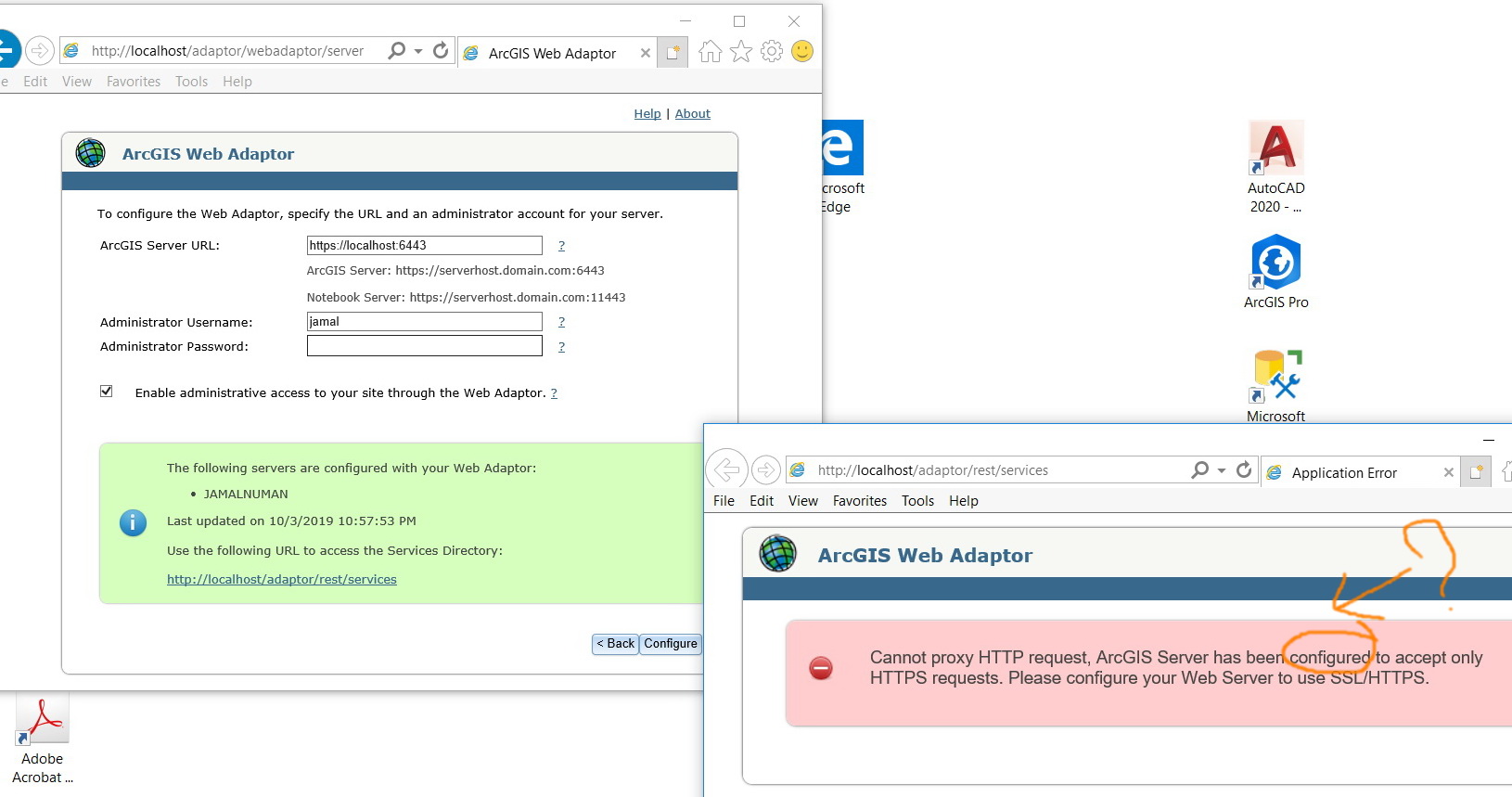The width and height of the screenshot is (1512, 797).
Task: Click the forward arrow in the Web Adaptor browser
Action: [x=40, y=50]
